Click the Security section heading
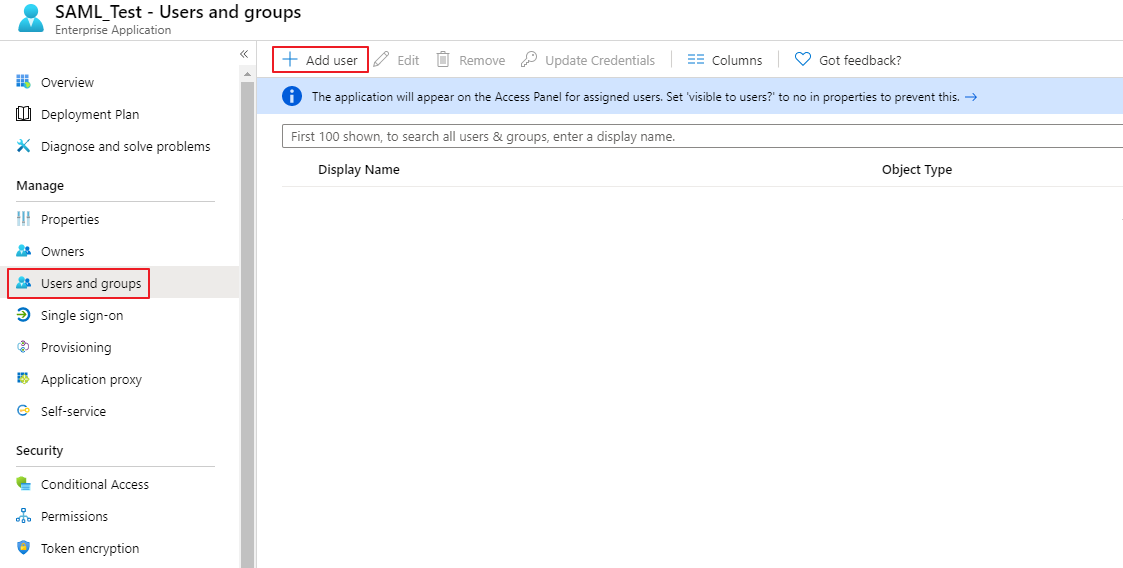This screenshot has height=568, width=1123. click(x=39, y=451)
